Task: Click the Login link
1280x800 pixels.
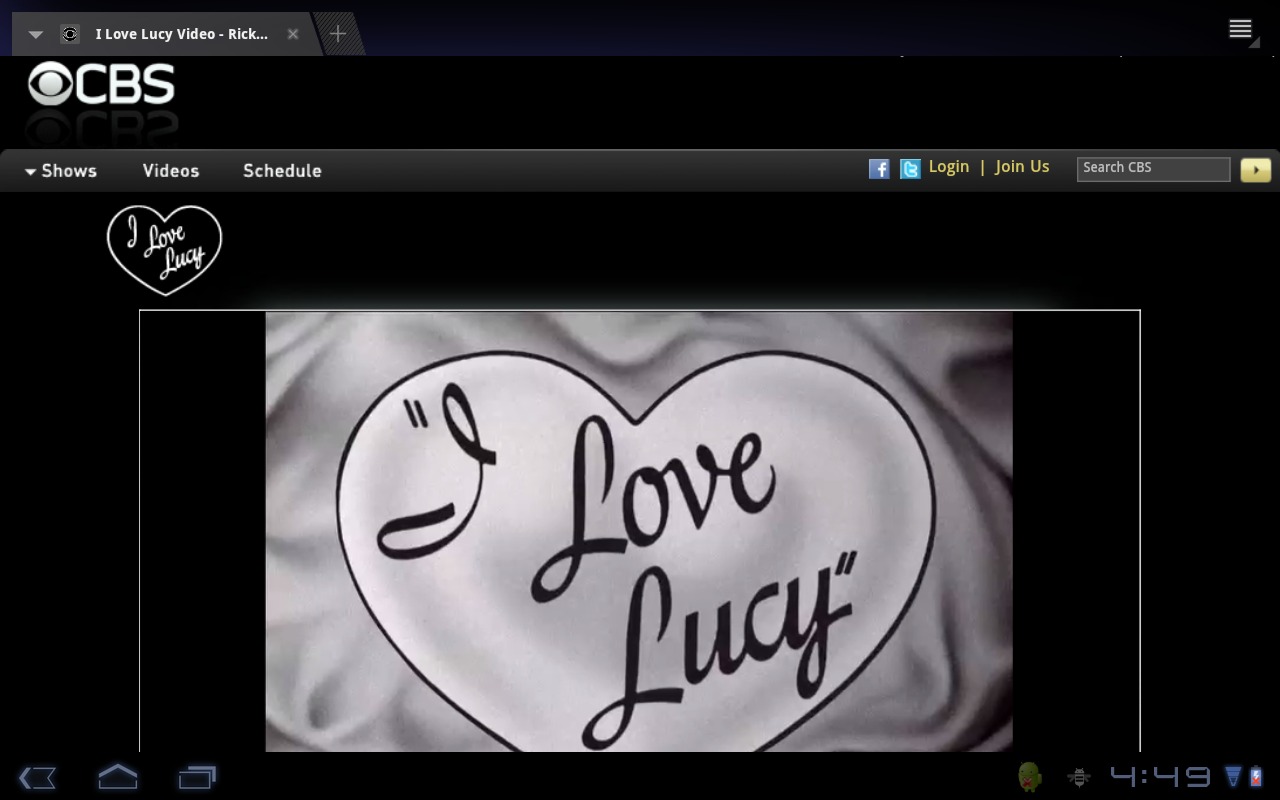Action: 948,167
